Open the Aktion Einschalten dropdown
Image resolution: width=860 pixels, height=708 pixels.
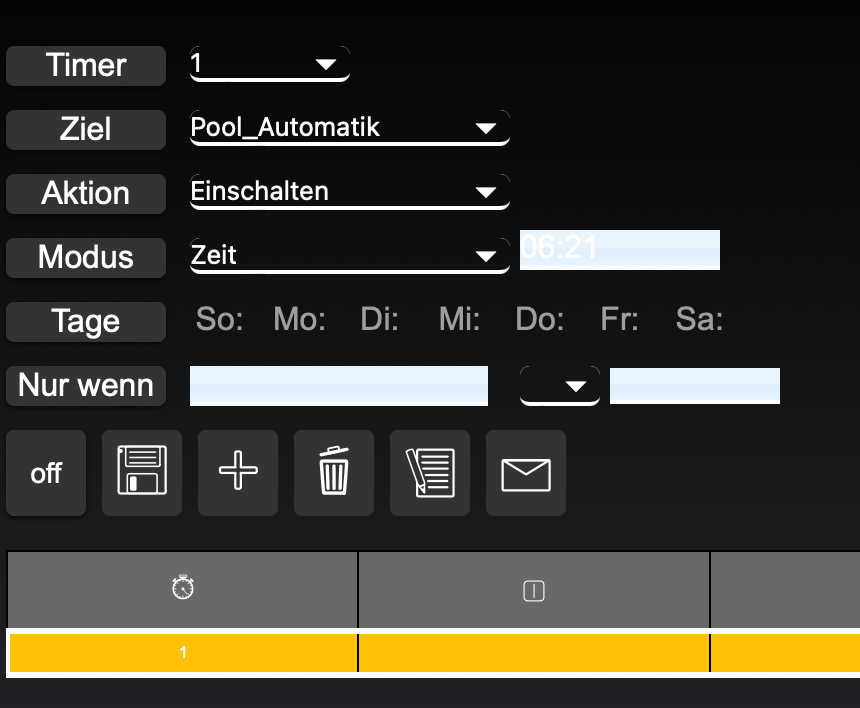tap(350, 192)
